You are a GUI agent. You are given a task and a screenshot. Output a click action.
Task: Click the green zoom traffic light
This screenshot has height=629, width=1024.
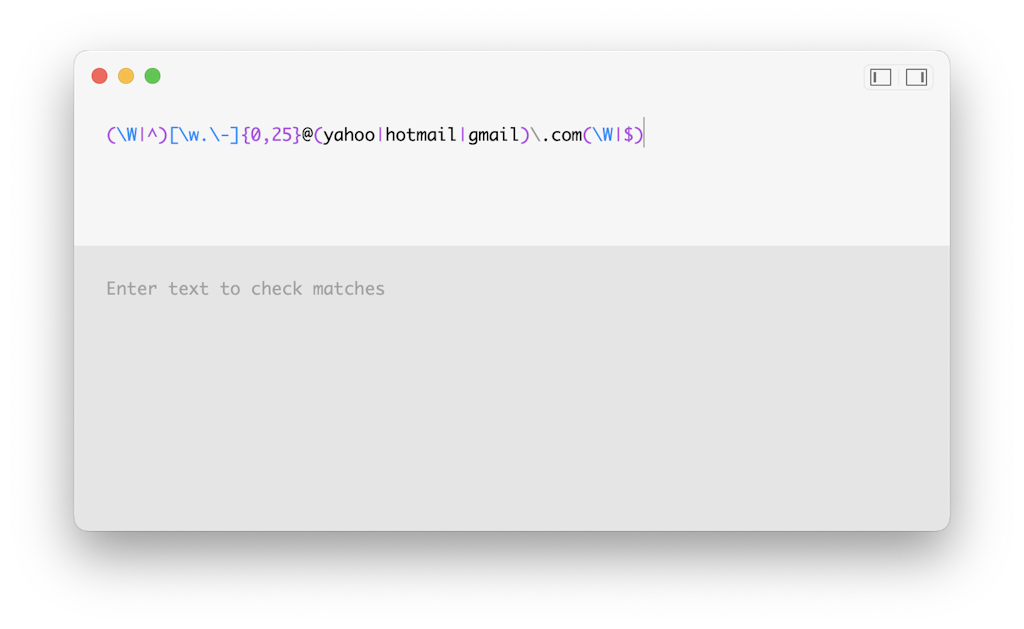coord(152,75)
